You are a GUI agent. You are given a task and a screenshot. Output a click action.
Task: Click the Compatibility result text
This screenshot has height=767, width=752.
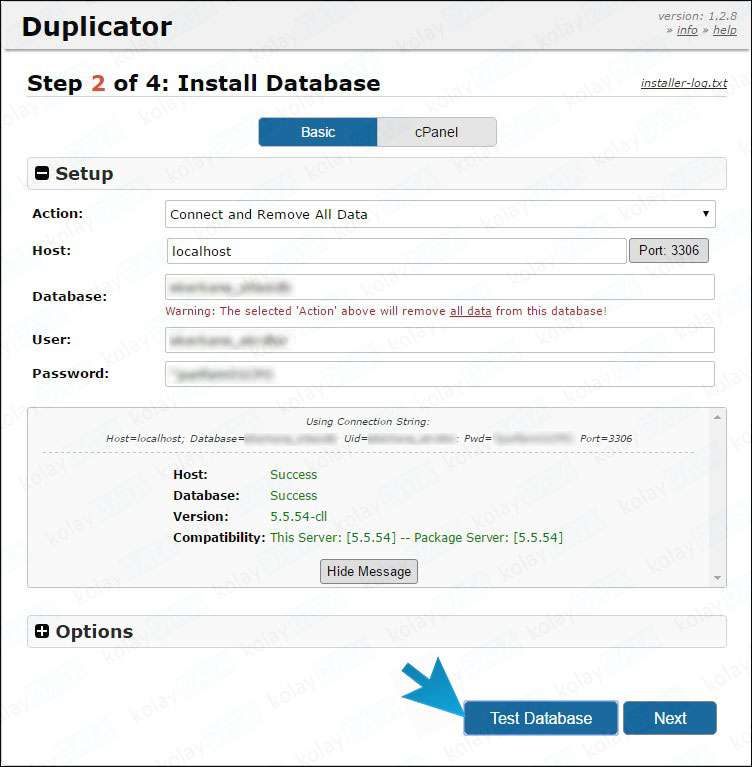pyautogui.click(x=416, y=538)
